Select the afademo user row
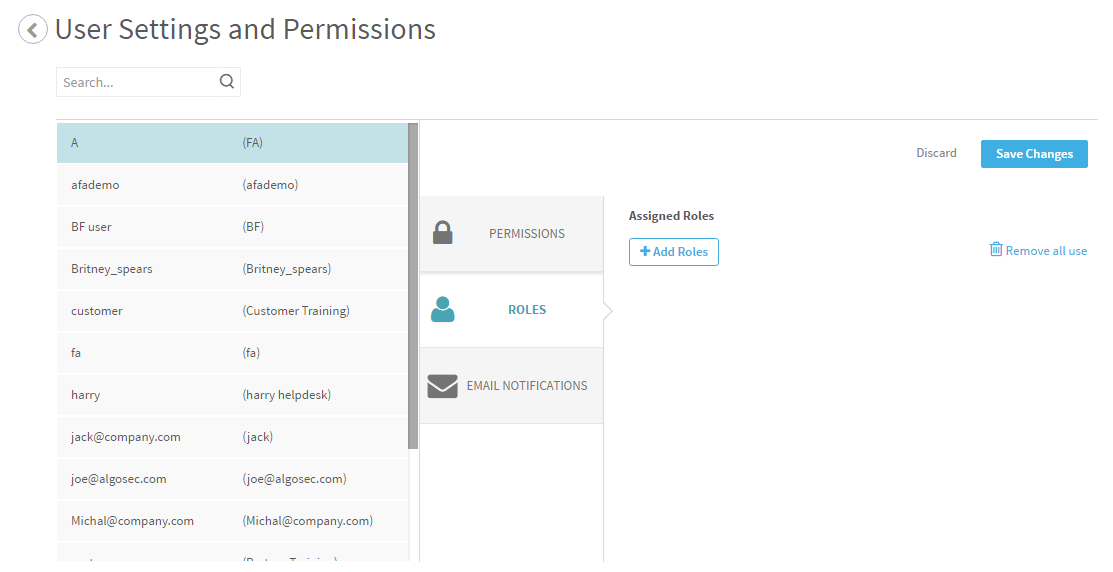 (232, 185)
